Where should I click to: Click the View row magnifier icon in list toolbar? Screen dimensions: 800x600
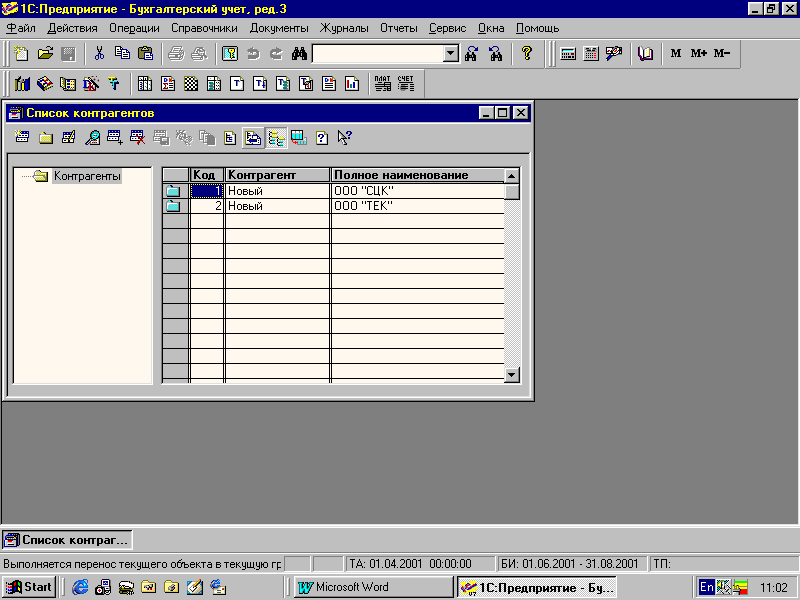(x=92, y=138)
